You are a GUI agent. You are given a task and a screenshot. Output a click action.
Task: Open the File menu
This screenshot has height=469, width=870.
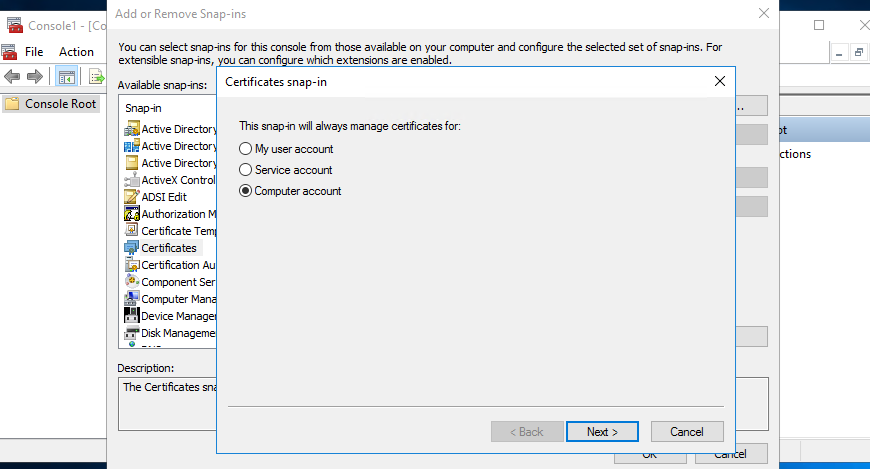pos(34,51)
